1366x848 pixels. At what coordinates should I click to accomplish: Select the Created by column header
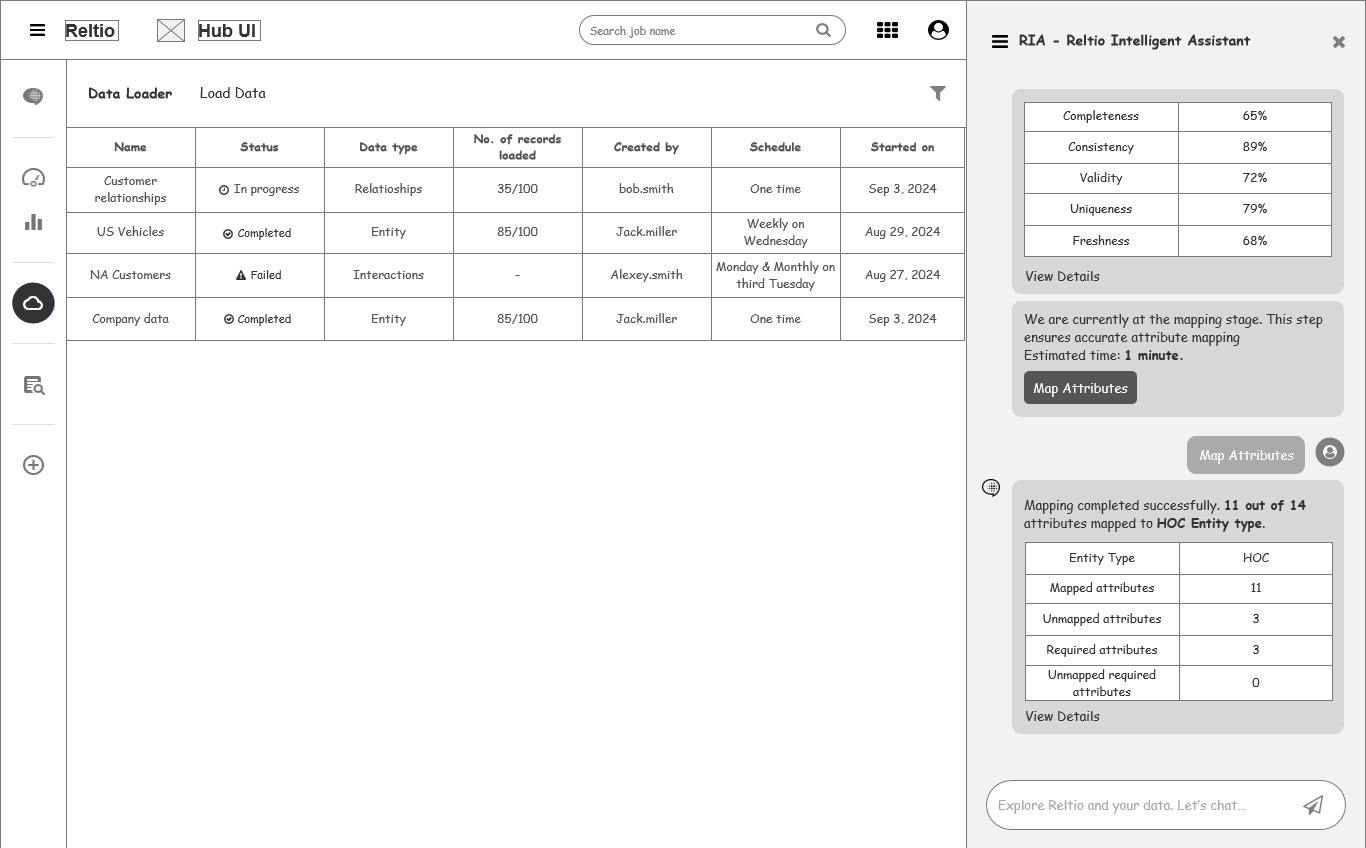646,147
